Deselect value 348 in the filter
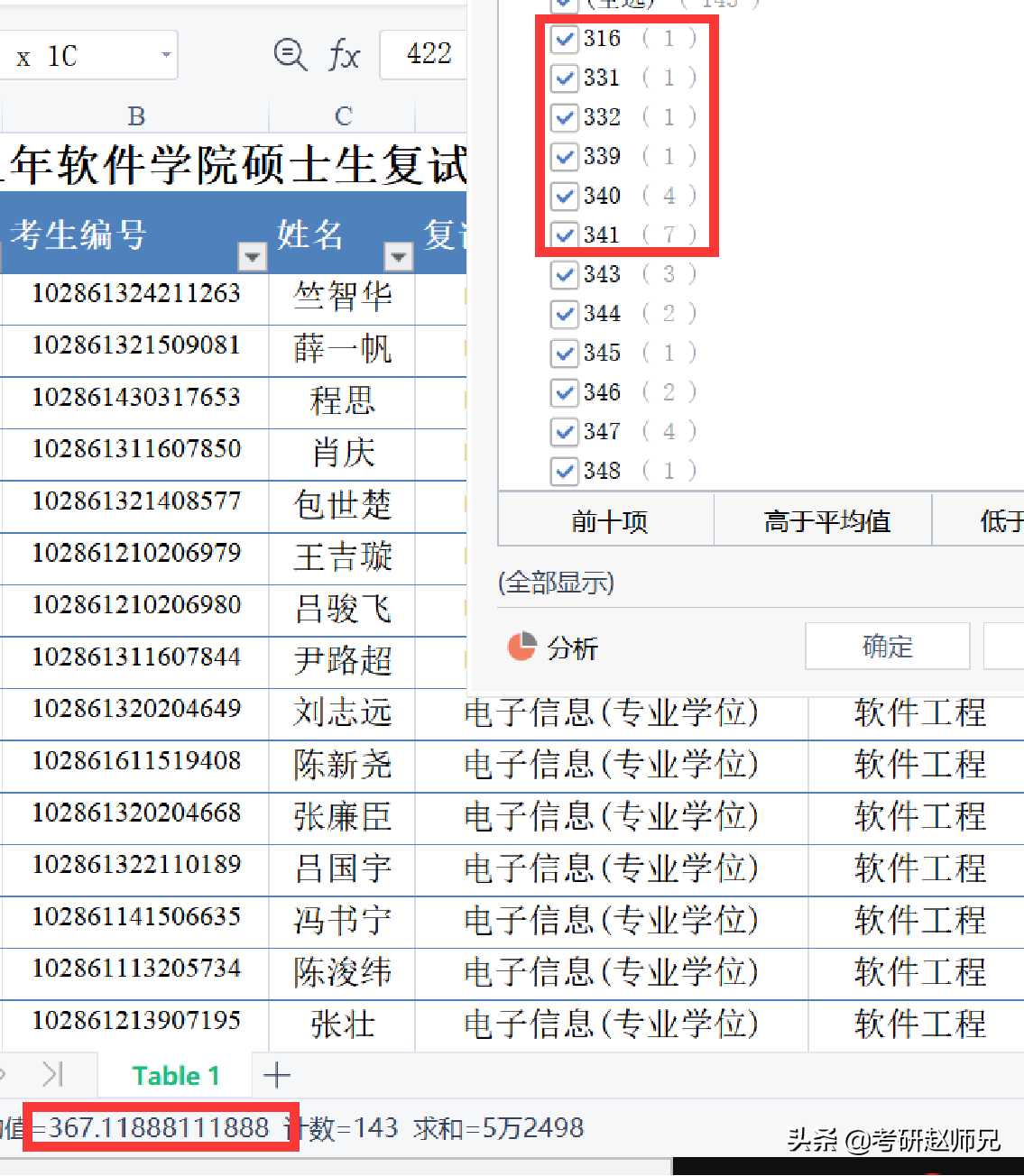The image size is (1024, 1176). (x=564, y=470)
